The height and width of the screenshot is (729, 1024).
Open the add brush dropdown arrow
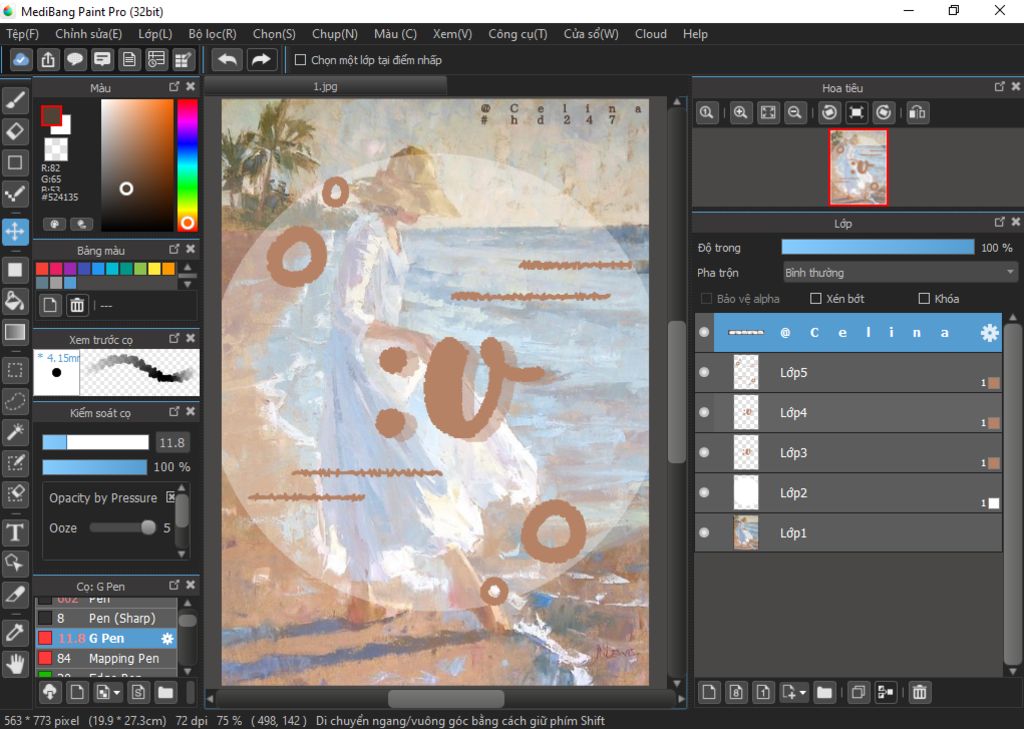117,692
